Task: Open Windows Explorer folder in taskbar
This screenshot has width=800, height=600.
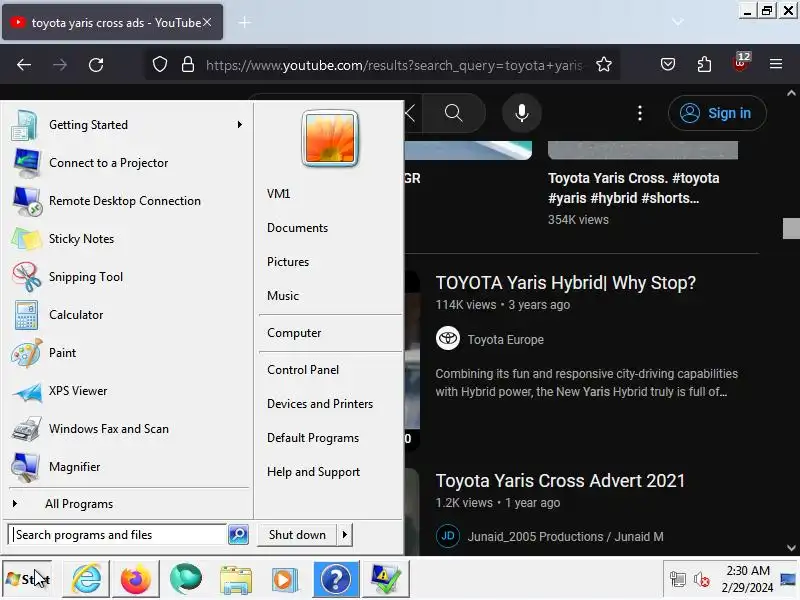Action: (x=236, y=579)
